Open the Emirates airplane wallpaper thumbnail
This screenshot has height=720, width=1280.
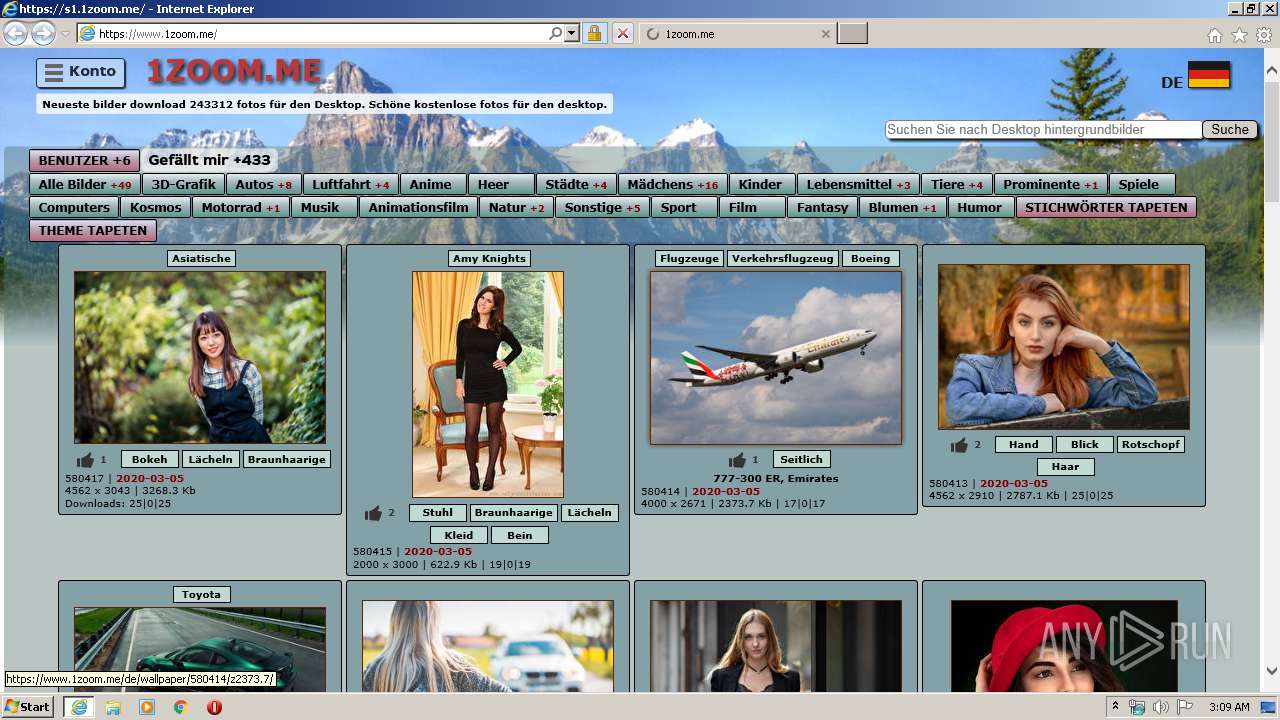776,357
